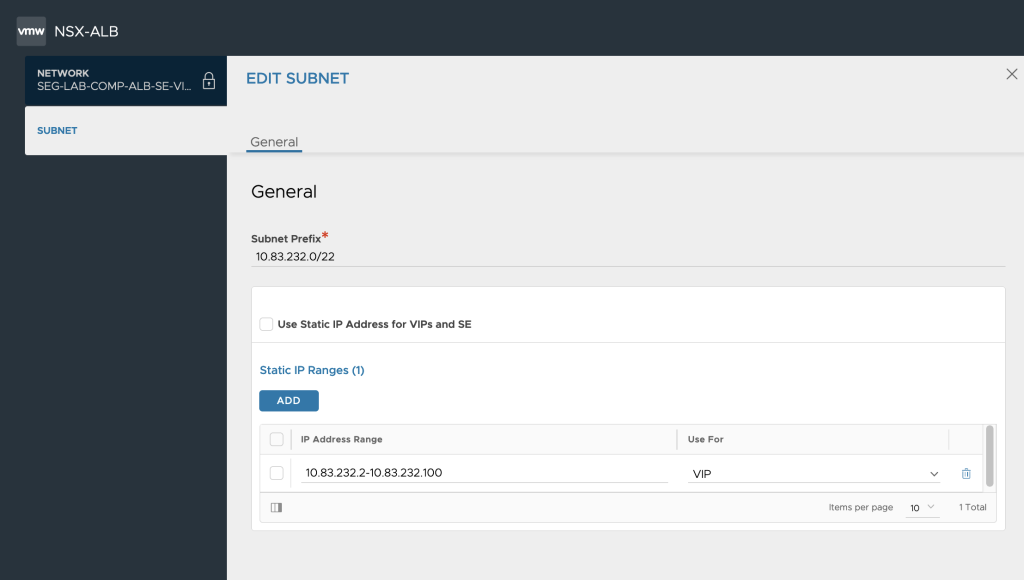Click the NSX-ALB product title
The width and height of the screenshot is (1024, 580).
pyautogui.click(x=86, y=31)
